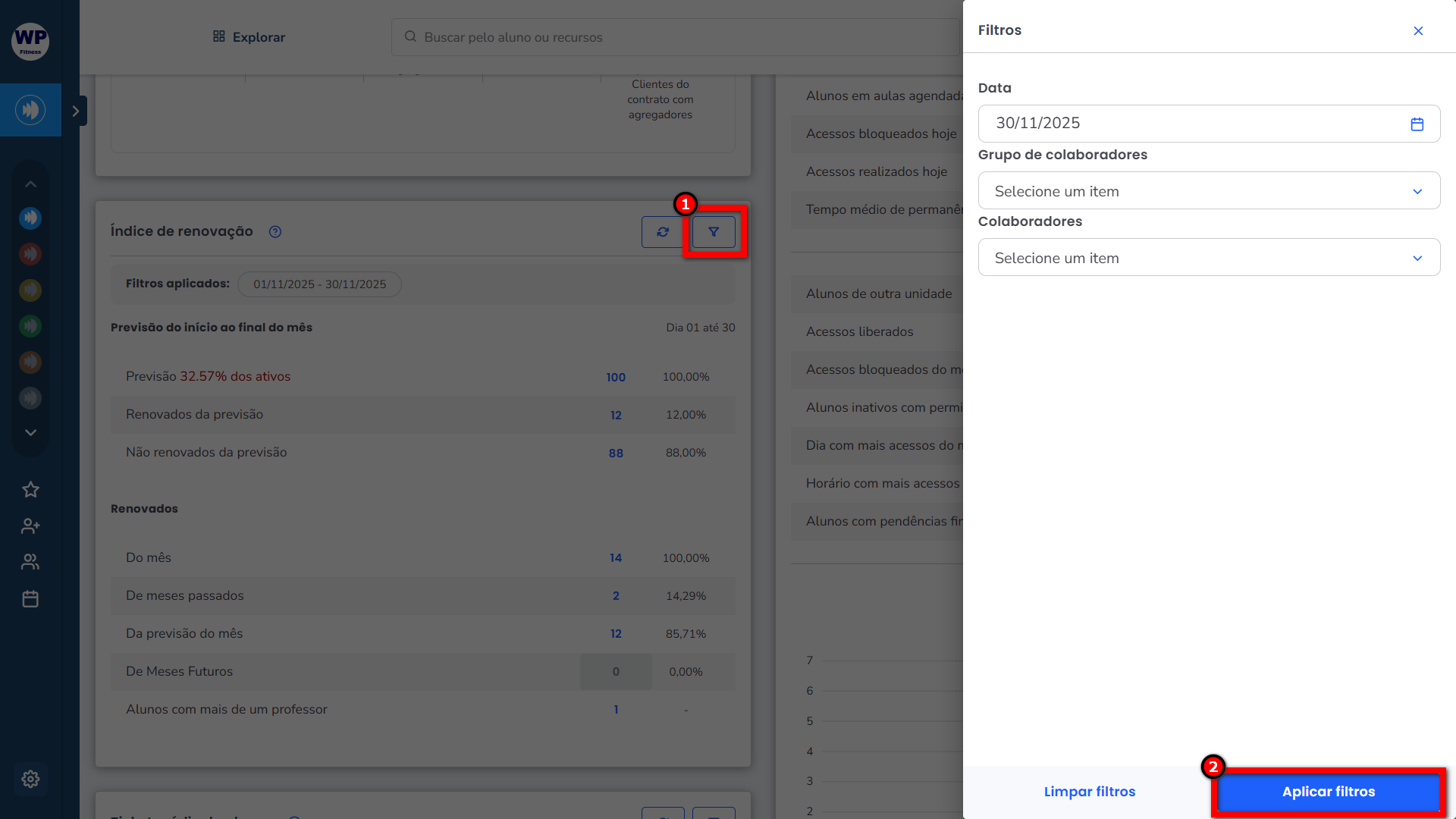
Task: Expand the sidebar with the arrow toggle
Action: pos(75,111)
